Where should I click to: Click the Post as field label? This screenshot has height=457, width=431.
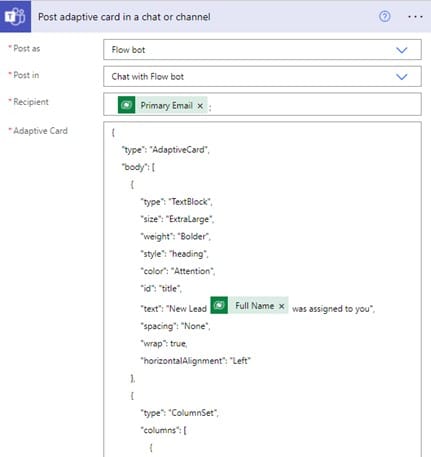[27, 48]
